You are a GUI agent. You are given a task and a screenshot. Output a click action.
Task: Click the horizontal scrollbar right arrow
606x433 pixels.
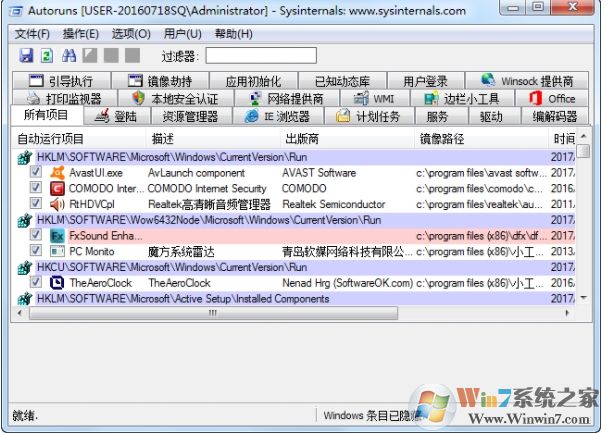(x=567, y=312)
